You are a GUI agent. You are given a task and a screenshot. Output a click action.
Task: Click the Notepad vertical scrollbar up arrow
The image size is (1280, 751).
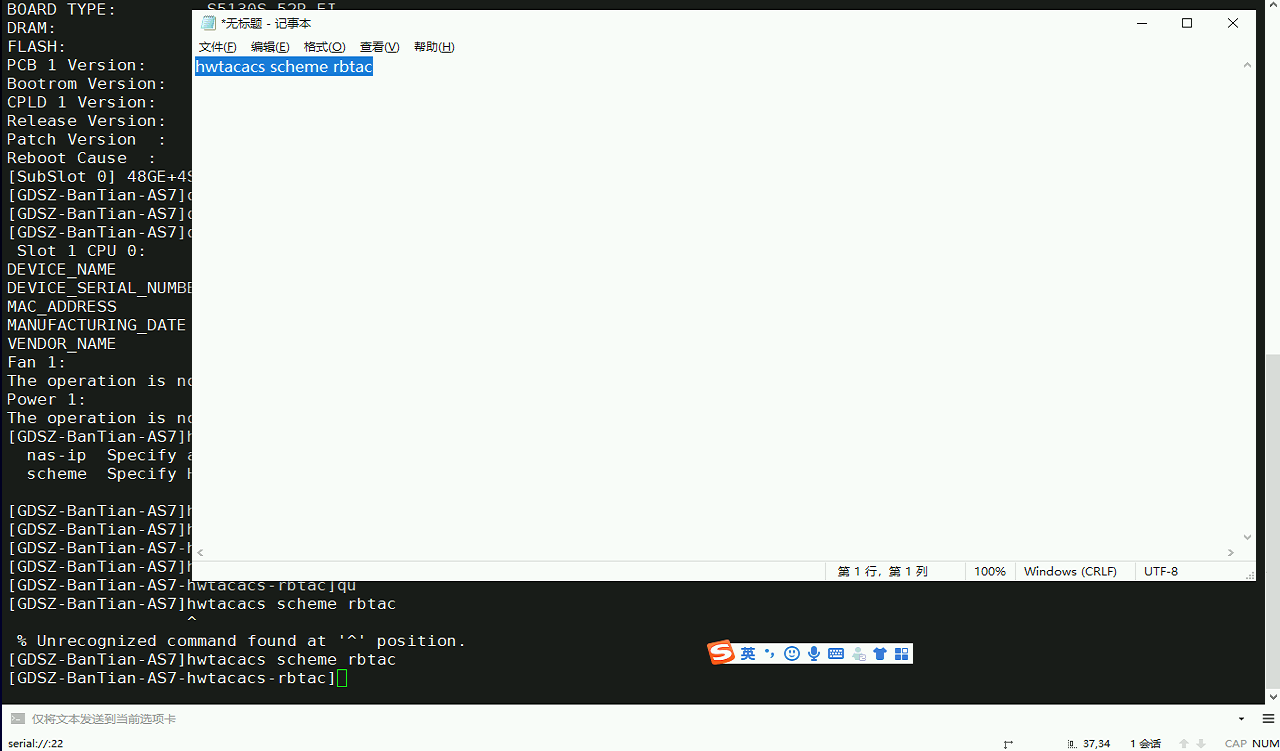pos(1247,65)
